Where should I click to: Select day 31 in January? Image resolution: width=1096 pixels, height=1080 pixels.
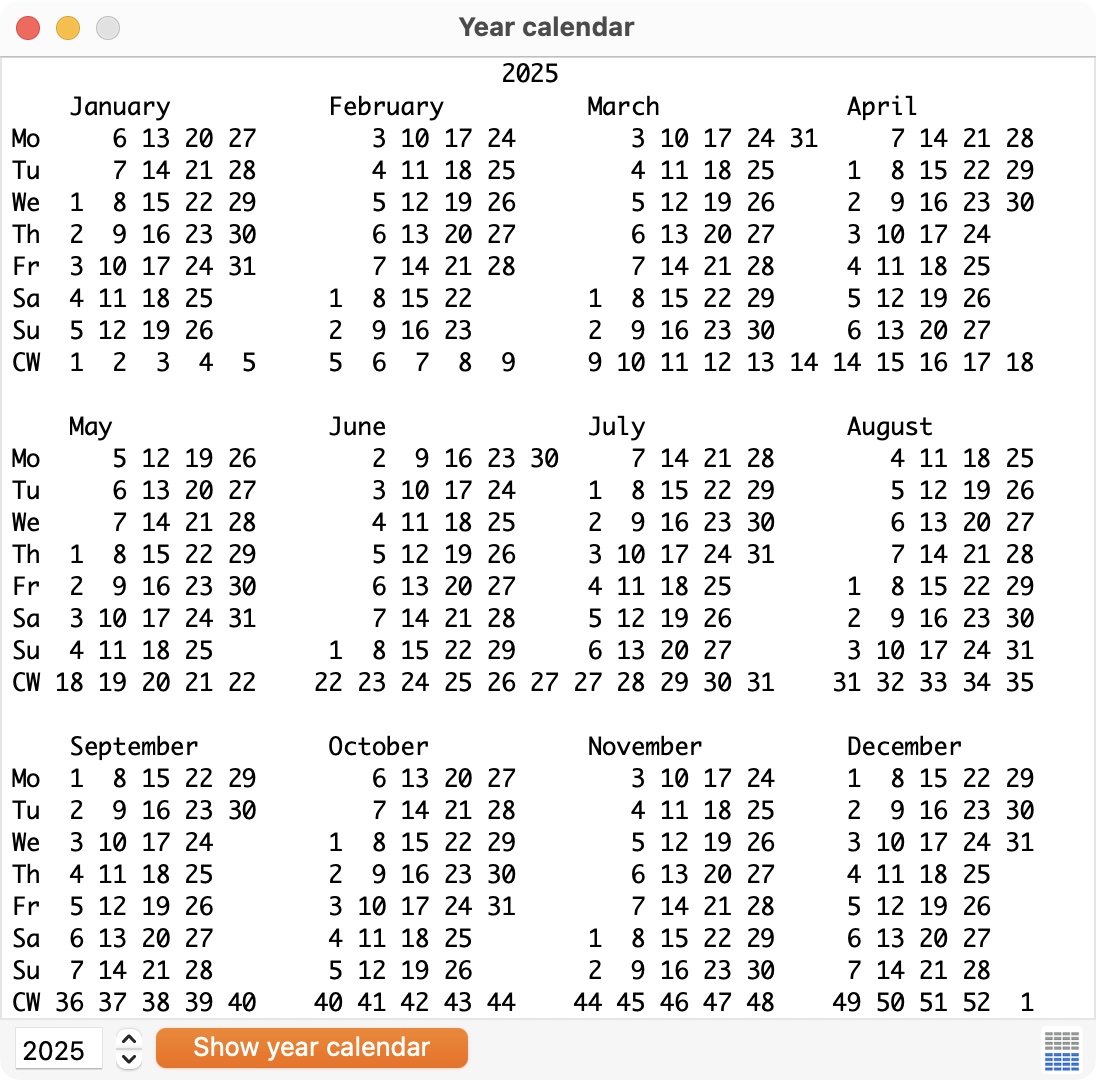pos(242,266)
